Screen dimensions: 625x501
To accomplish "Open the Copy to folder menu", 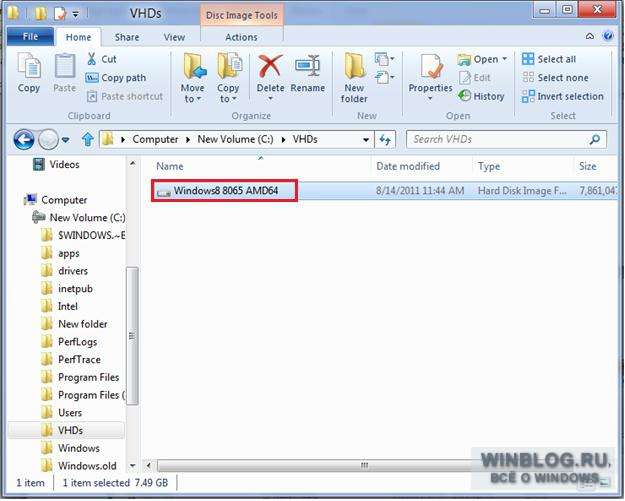I will point(228,78).
